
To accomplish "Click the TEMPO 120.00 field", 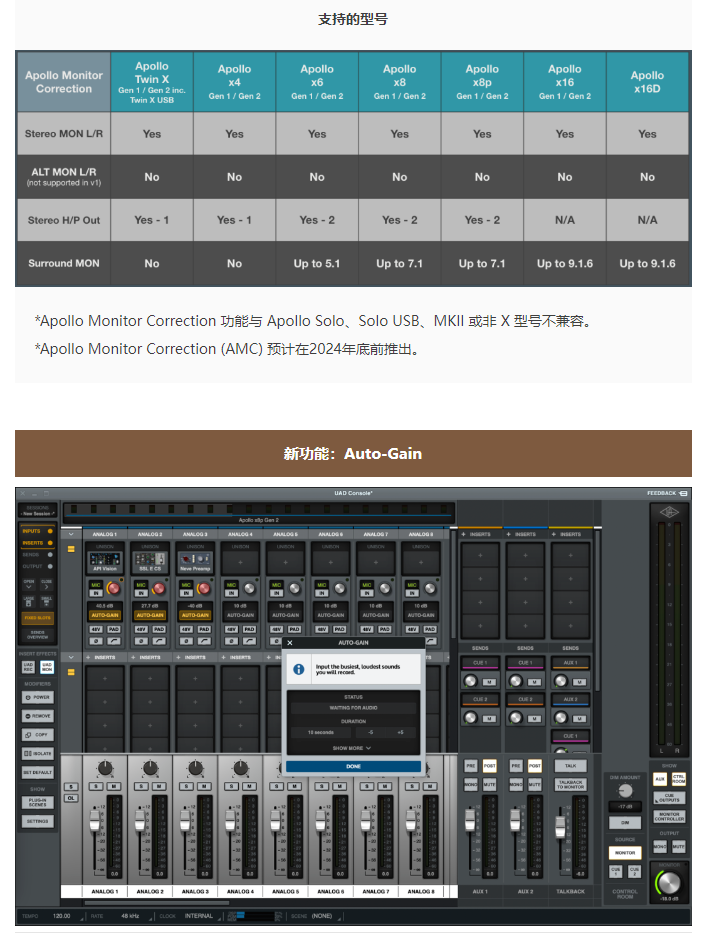I will [61, 916].
